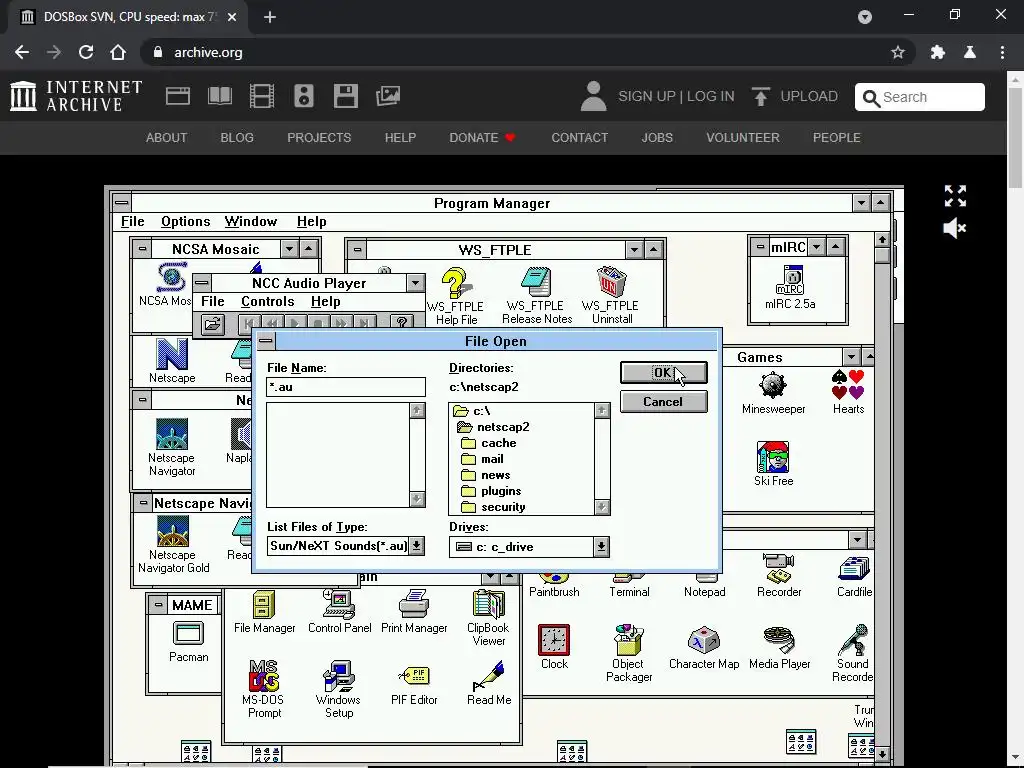Click the open file icon in the NCC Audio Player
The height and width of the screenshot is (768, 1024).
click(x=213, y=324)
